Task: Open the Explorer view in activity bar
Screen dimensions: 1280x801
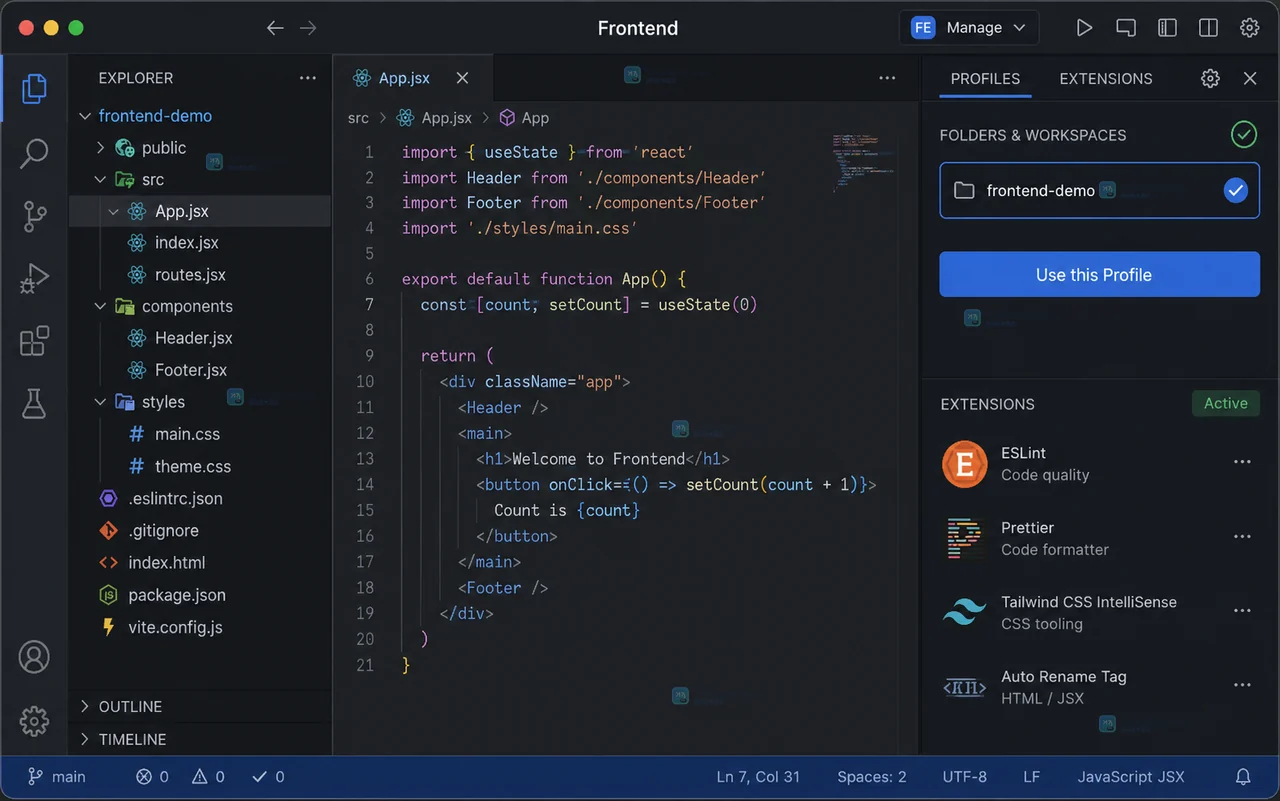Action: pos(34,88)
